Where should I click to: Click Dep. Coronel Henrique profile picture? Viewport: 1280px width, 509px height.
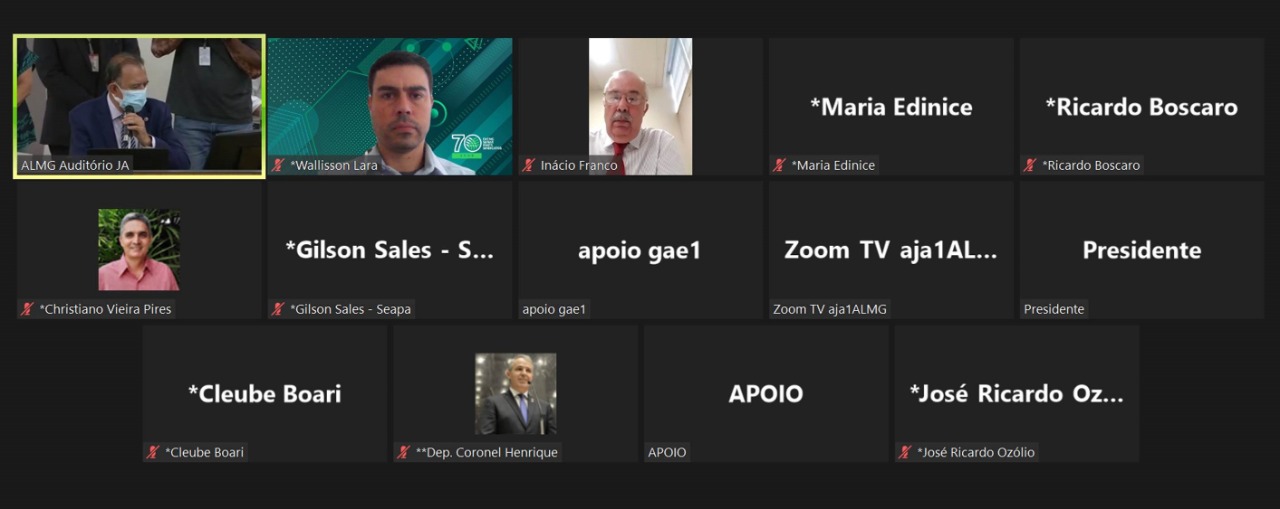click(515, 394)
